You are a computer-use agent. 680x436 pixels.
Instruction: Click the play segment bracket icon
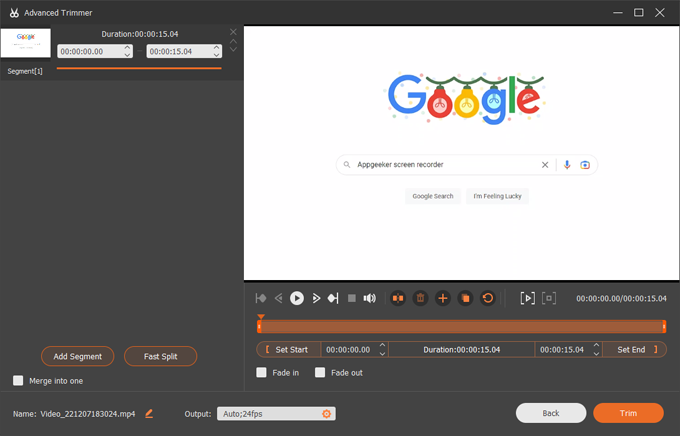point(527,298)
